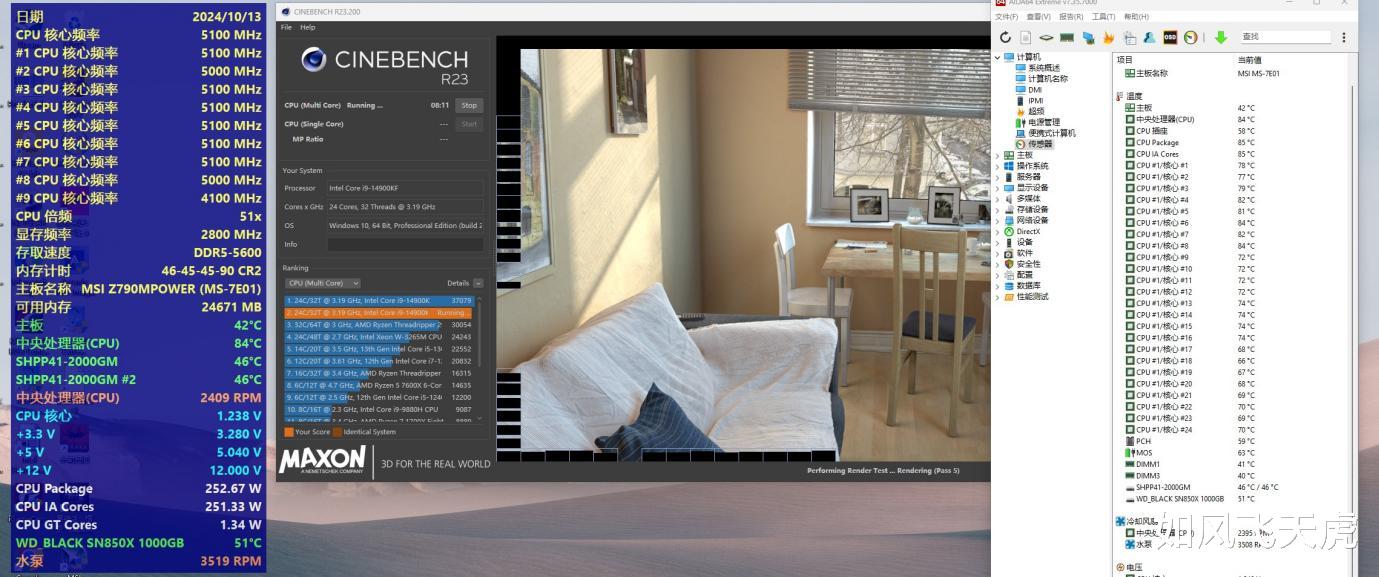This screenshot has height=577, width=1379.
Task: Open the Cinebench CPU (Multi Core) ranking dropdown
Action: (322, 283)
